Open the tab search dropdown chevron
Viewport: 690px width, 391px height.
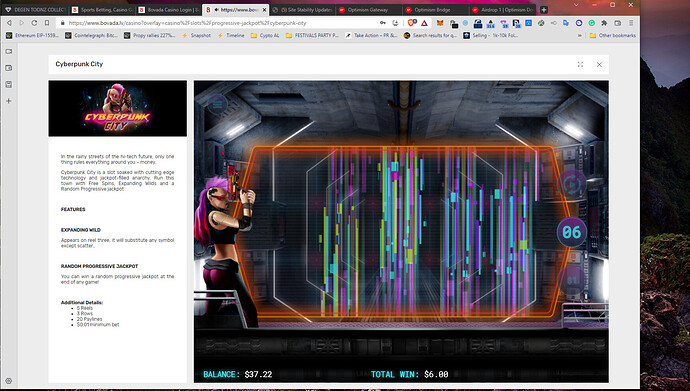click(576, 5)
